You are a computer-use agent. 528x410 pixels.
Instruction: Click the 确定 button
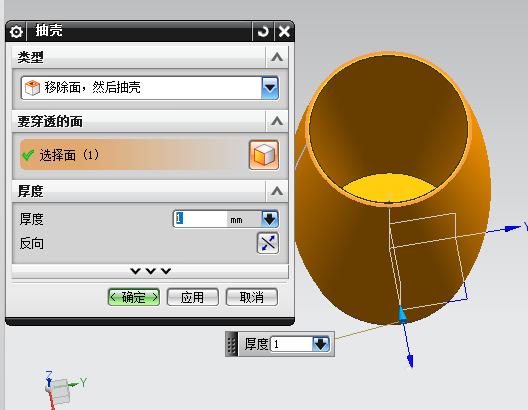pos(134,297)
